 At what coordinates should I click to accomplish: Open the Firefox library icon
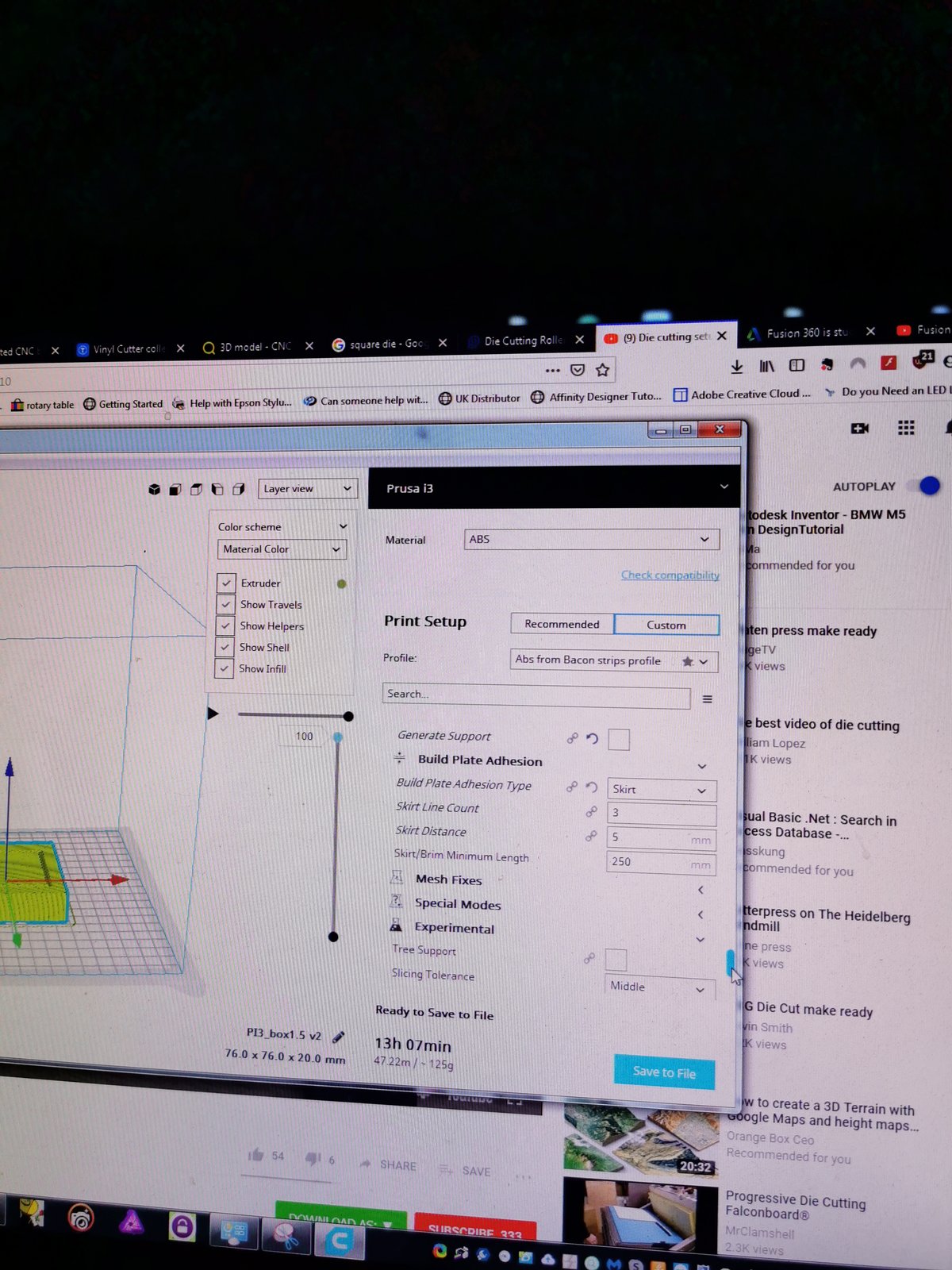[x=766, y=365]
